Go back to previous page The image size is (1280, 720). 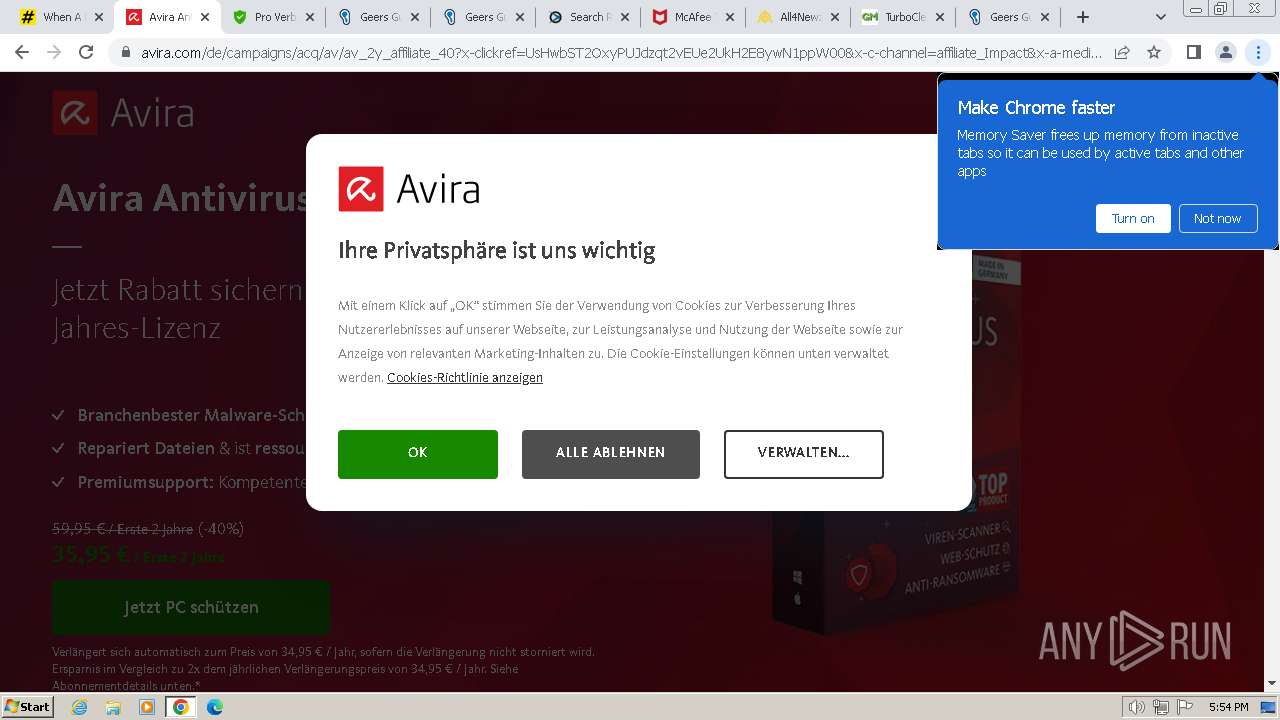pyautogui.click(x=22, y=52)
